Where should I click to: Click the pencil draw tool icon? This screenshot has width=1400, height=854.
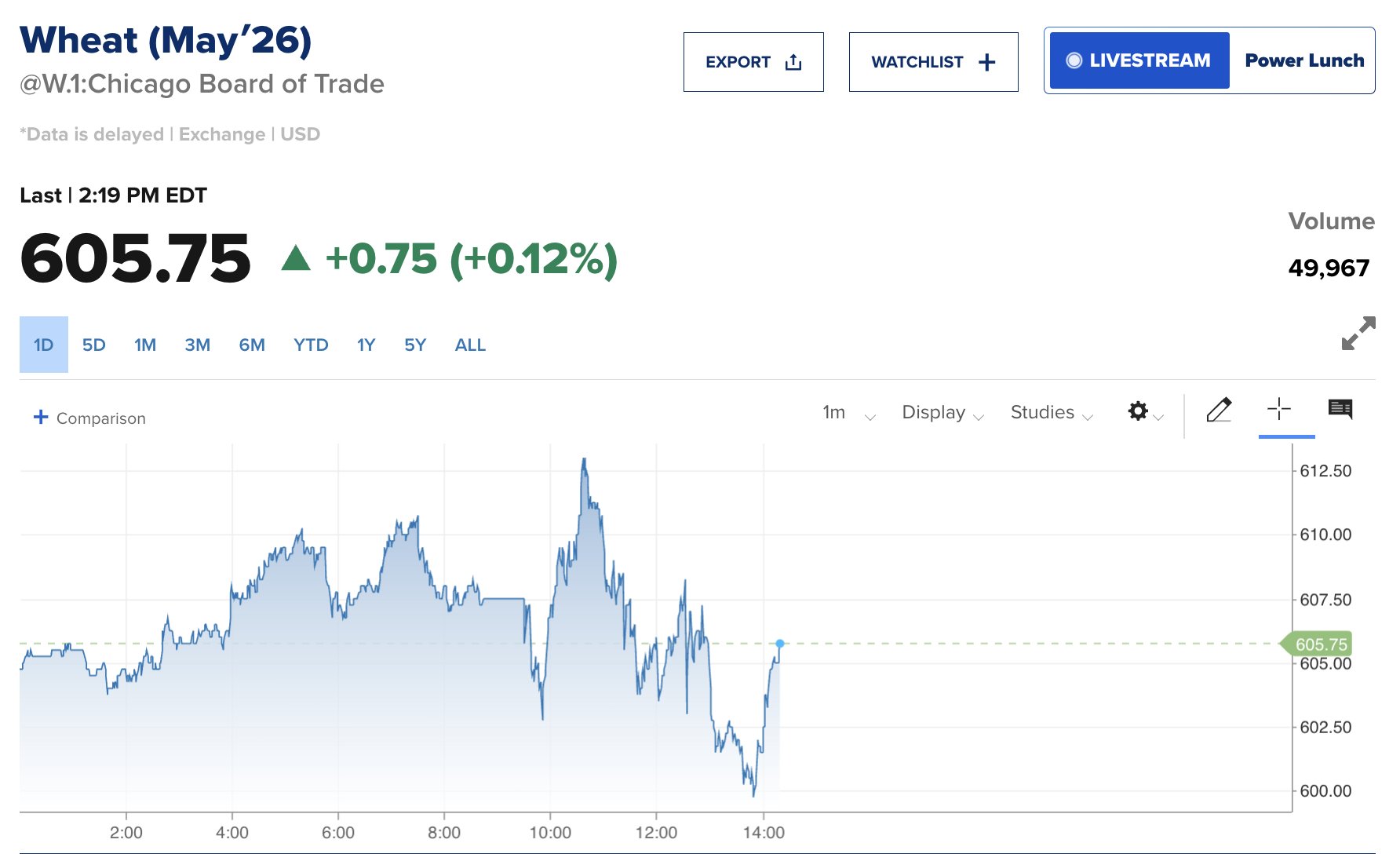coord(1219,410)
